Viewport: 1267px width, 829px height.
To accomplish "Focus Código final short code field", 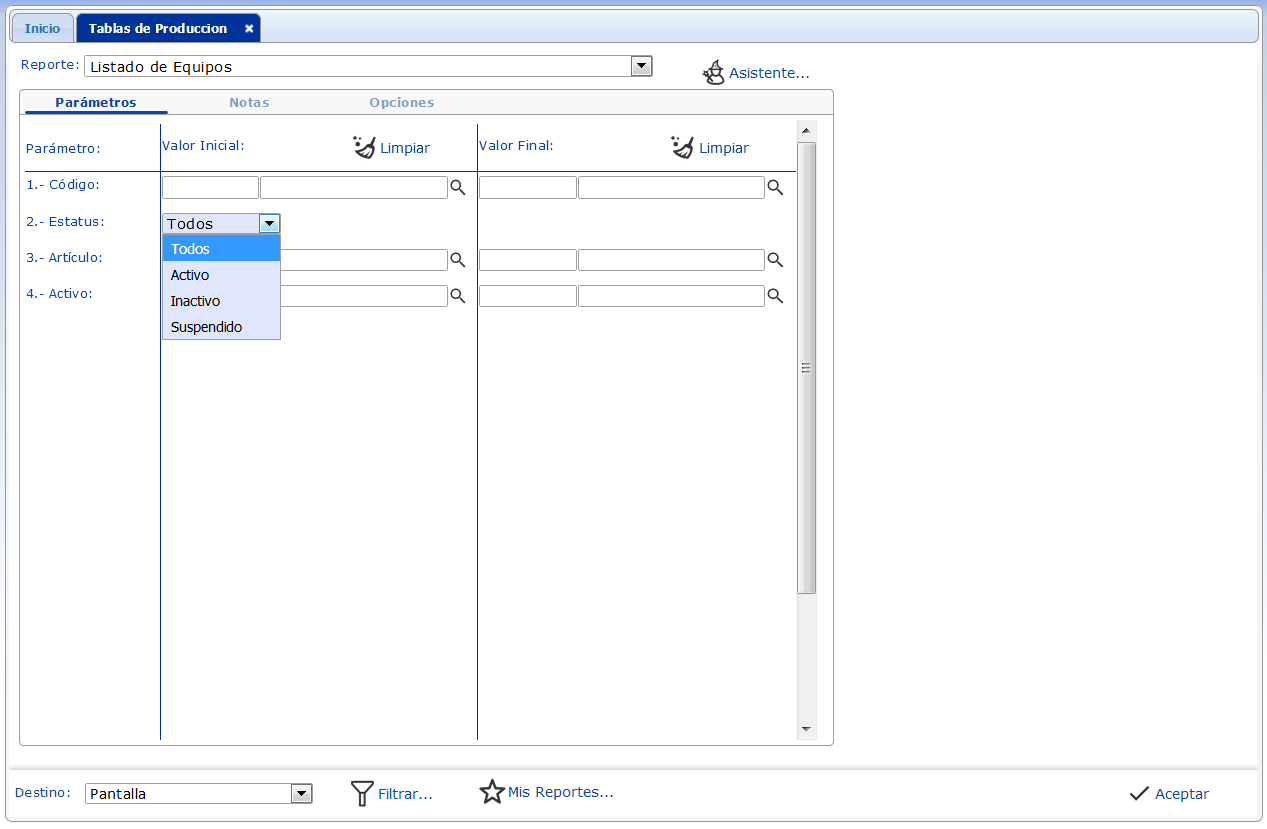I will pyautogui.click(x=528, y=187).
